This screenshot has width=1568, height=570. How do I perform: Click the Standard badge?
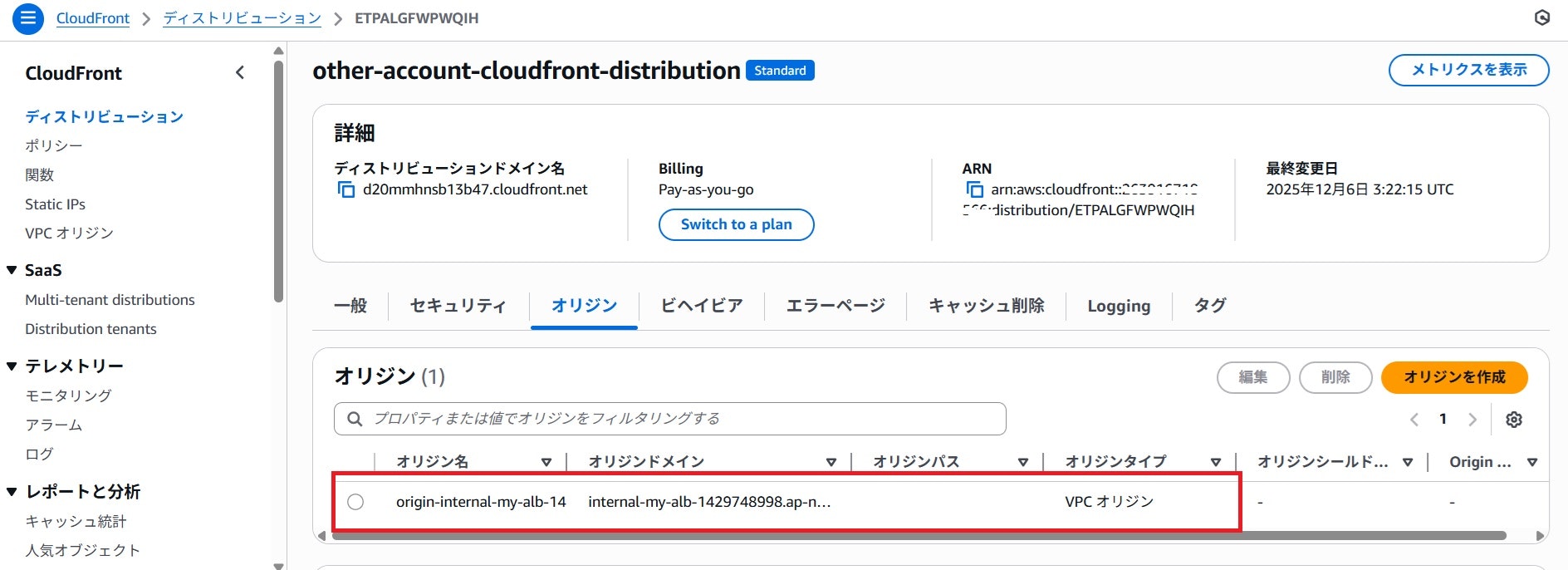tap(780, 71)
